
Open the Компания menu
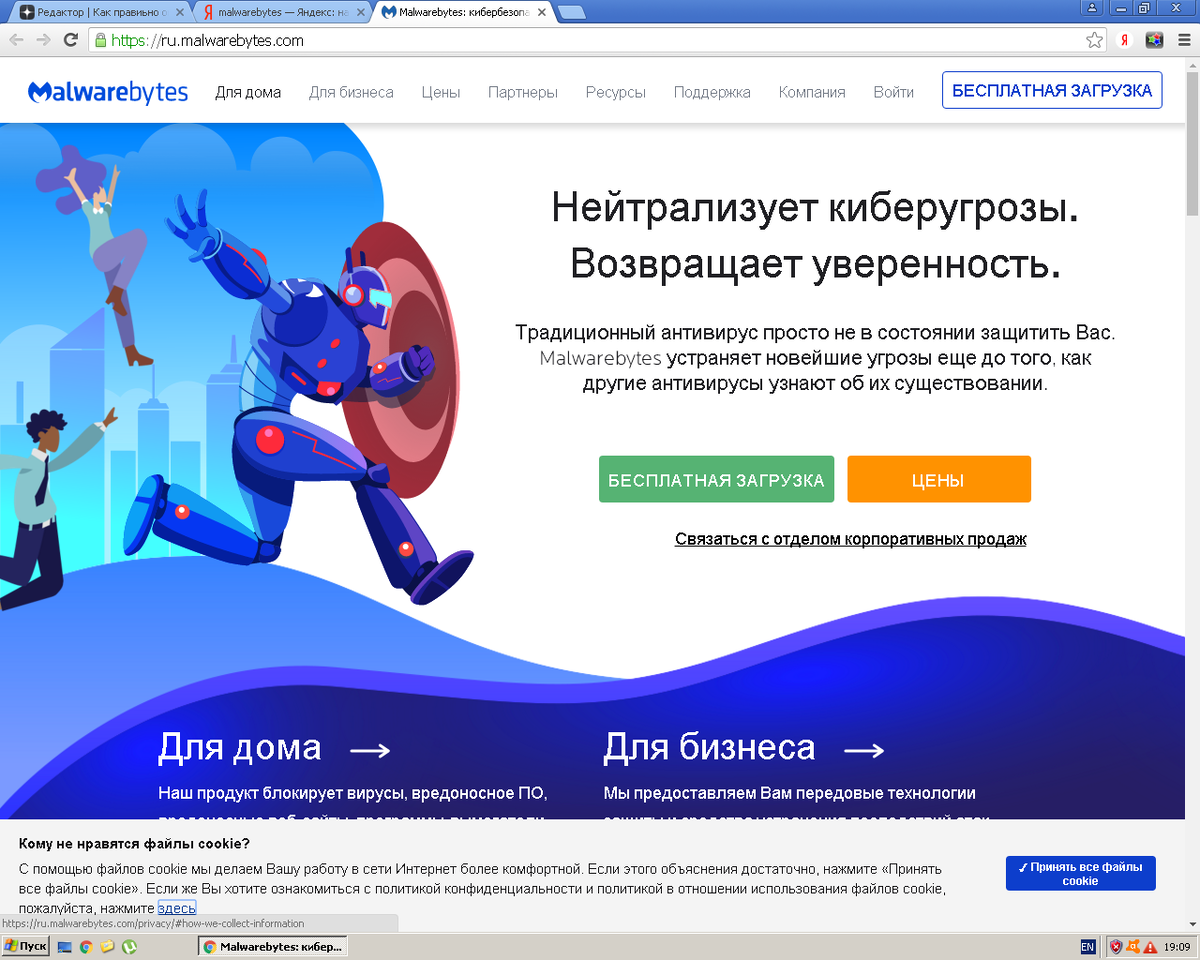[812, 92]
